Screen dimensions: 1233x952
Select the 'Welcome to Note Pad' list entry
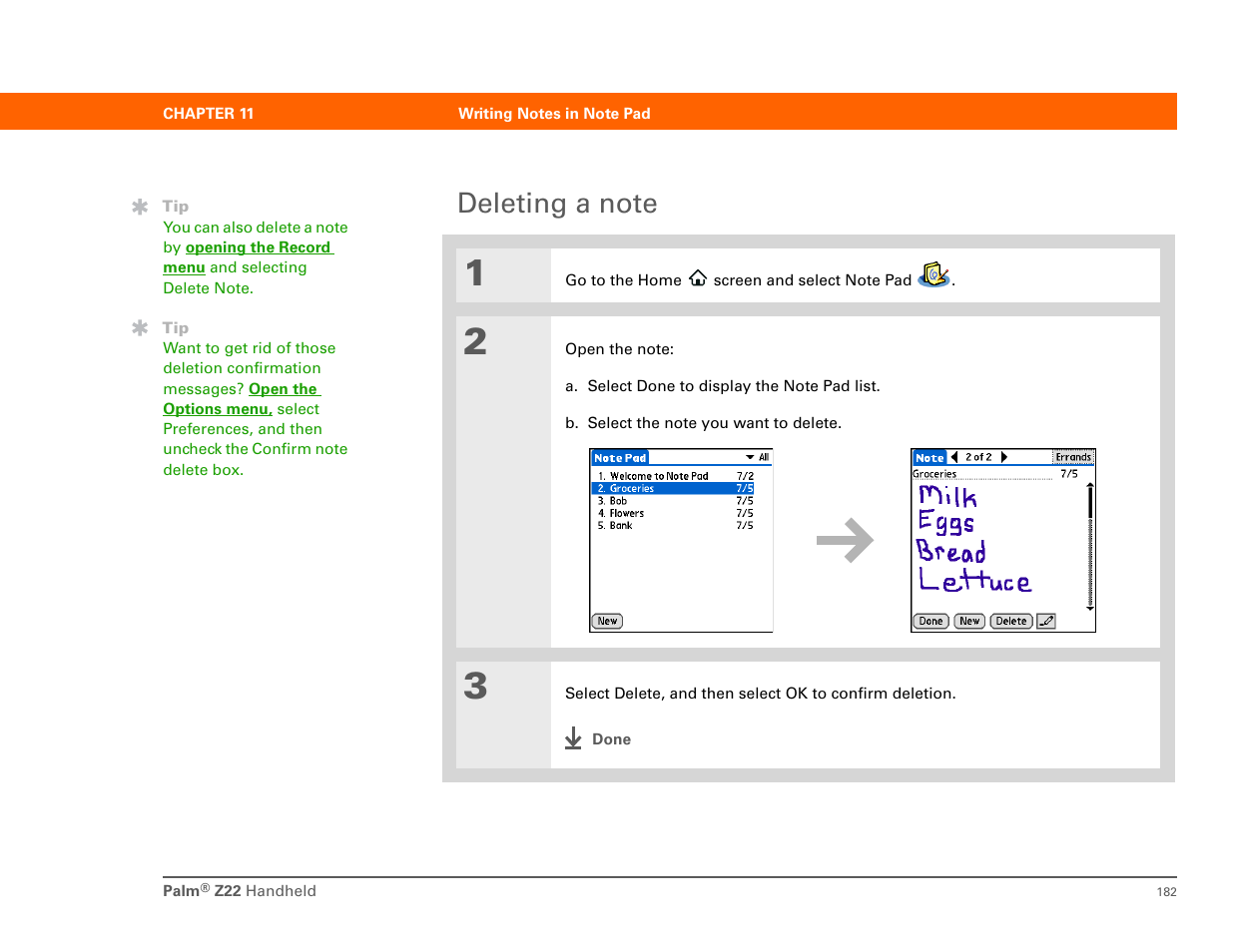(675, 476)
